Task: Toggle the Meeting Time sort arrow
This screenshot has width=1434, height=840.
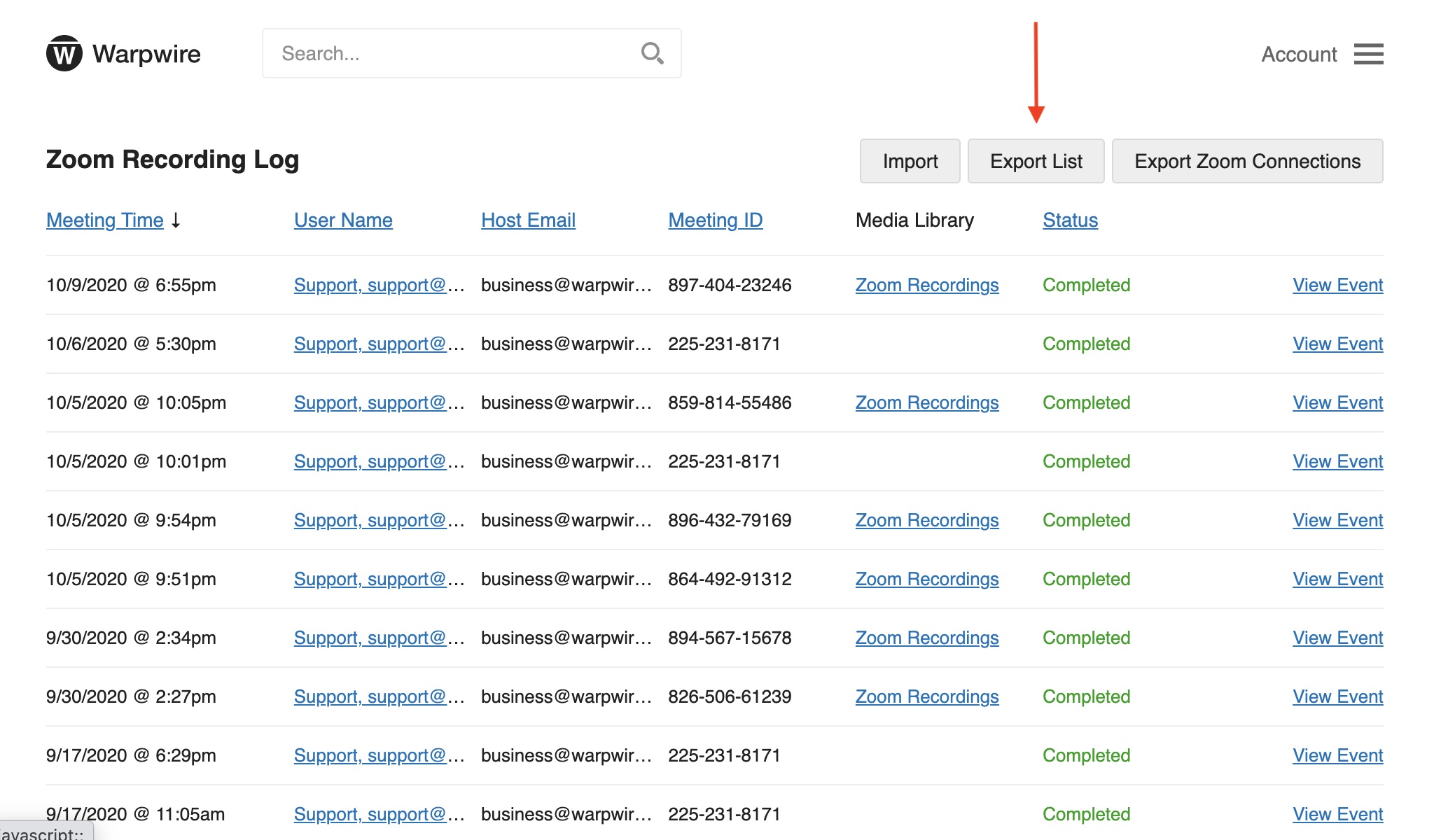Action: (x=176, y=220)
